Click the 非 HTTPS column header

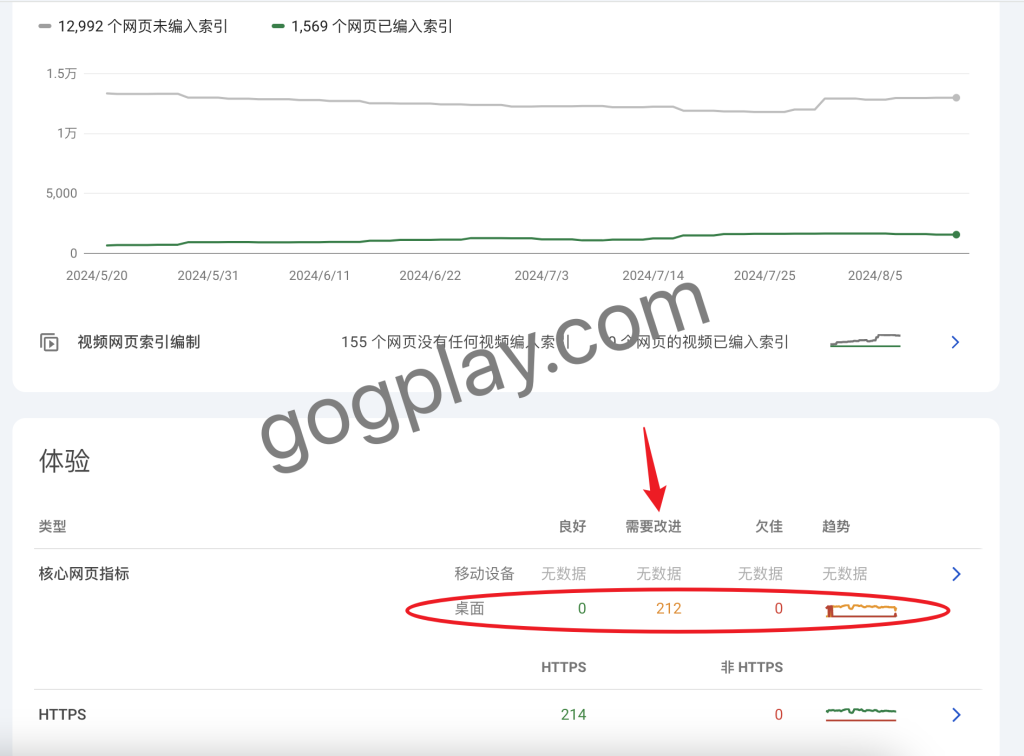(752, 667)
